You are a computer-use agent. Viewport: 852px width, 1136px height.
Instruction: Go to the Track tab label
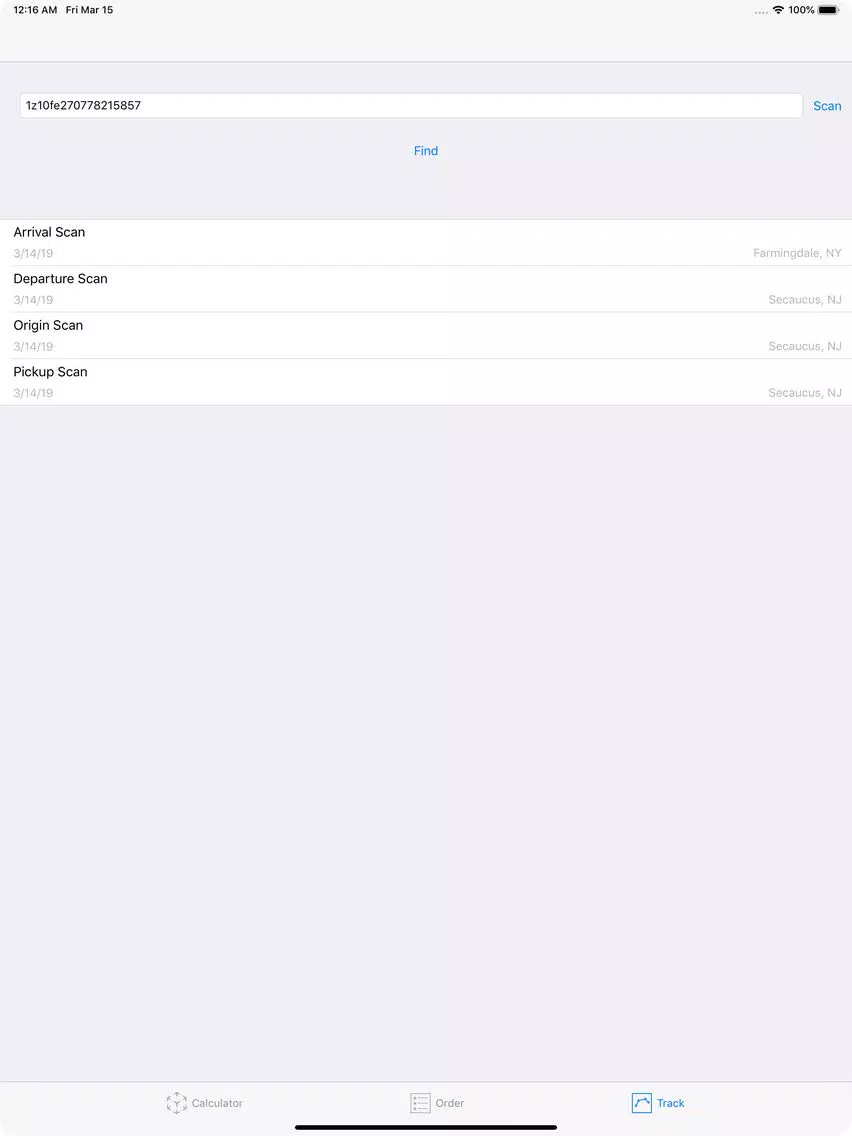coord(670,1103)
